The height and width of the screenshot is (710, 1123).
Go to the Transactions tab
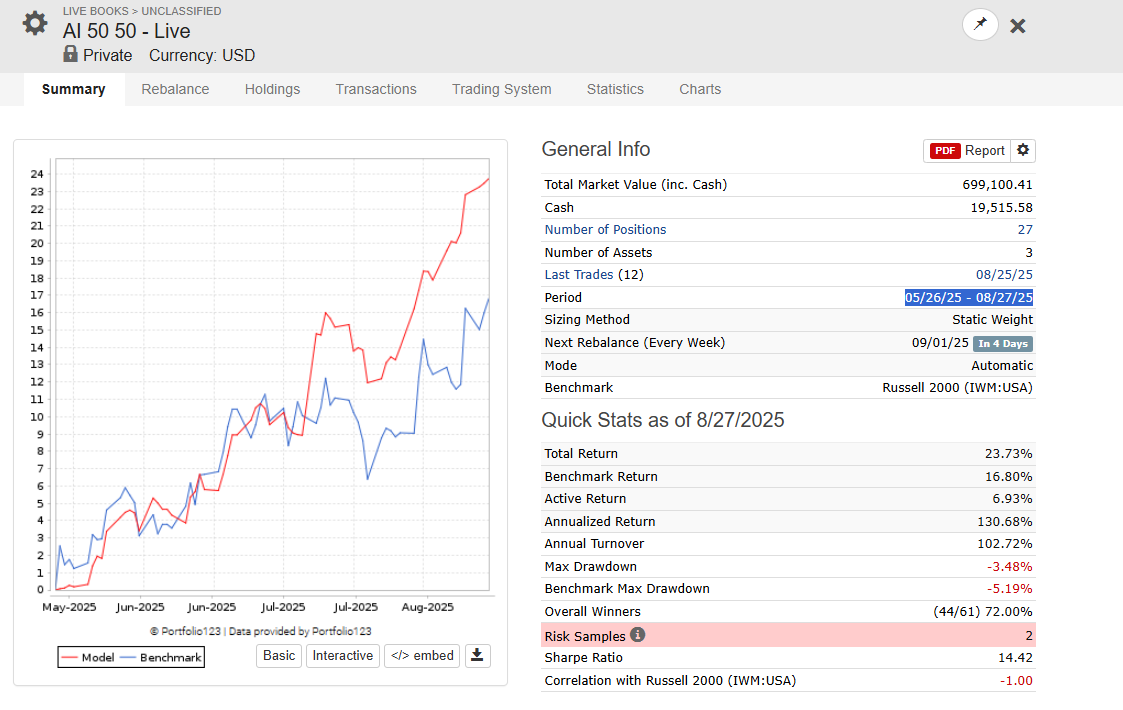pyautogui.click(x=376, y=90)
